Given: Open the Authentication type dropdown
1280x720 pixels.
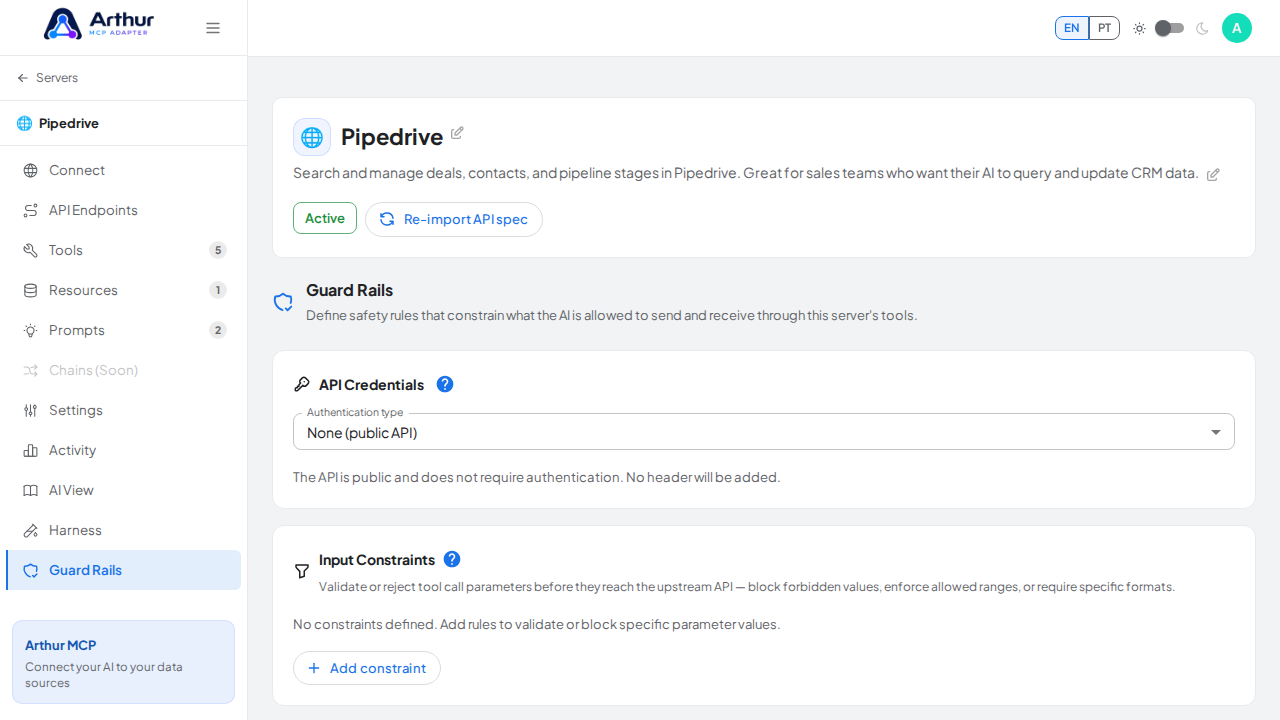Looking at the screenshot, I should [764, 432].
